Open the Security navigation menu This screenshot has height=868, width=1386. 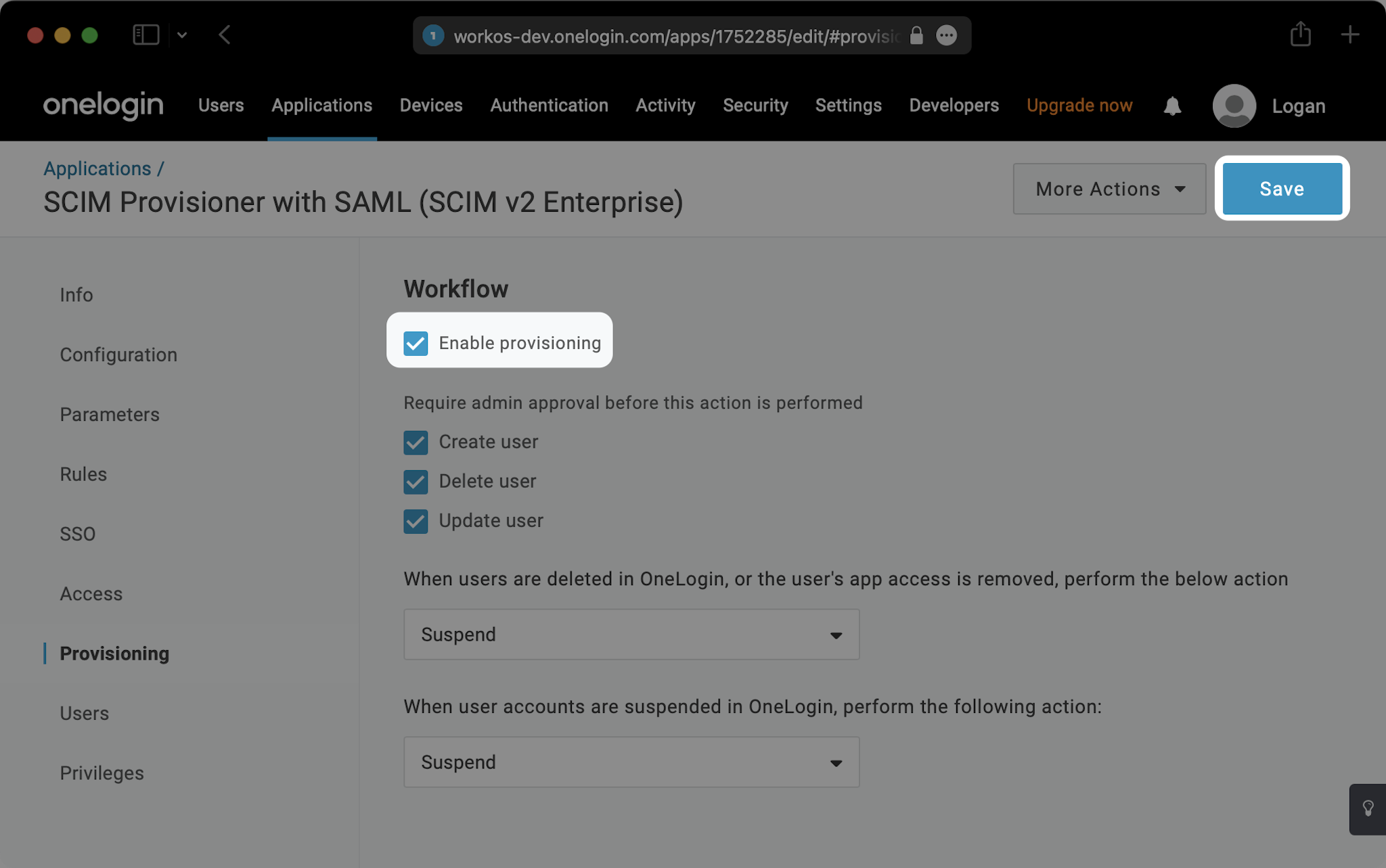click(755, 105)
